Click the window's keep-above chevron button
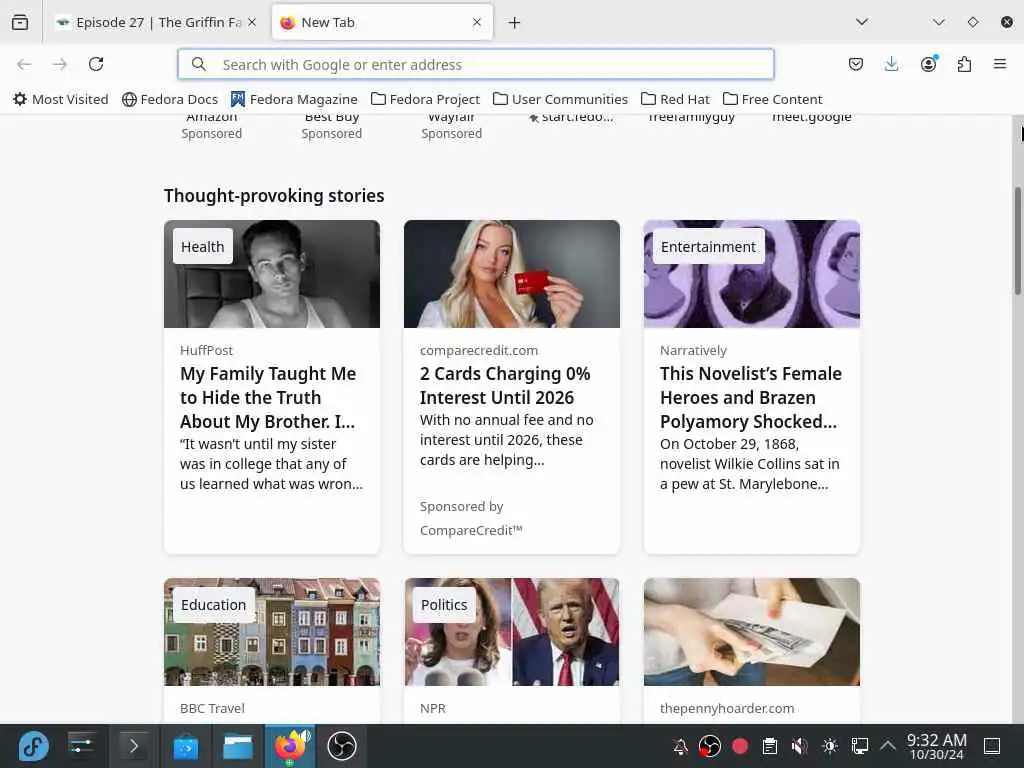Viewport: 1024px width, 768px height. (x=938, y=22)
